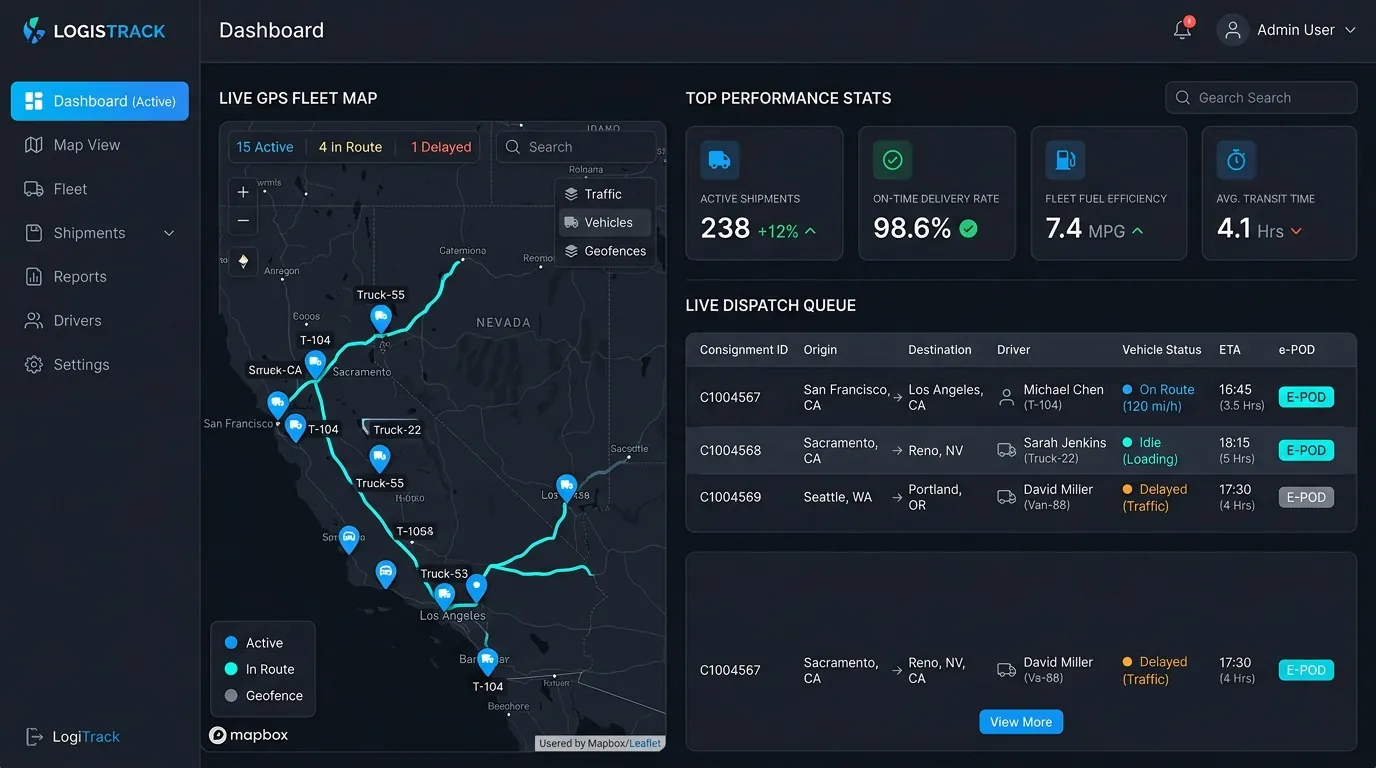1376x768 pixels.
Task: Click the LogiTrack logout icon
Action: point(34,737)
